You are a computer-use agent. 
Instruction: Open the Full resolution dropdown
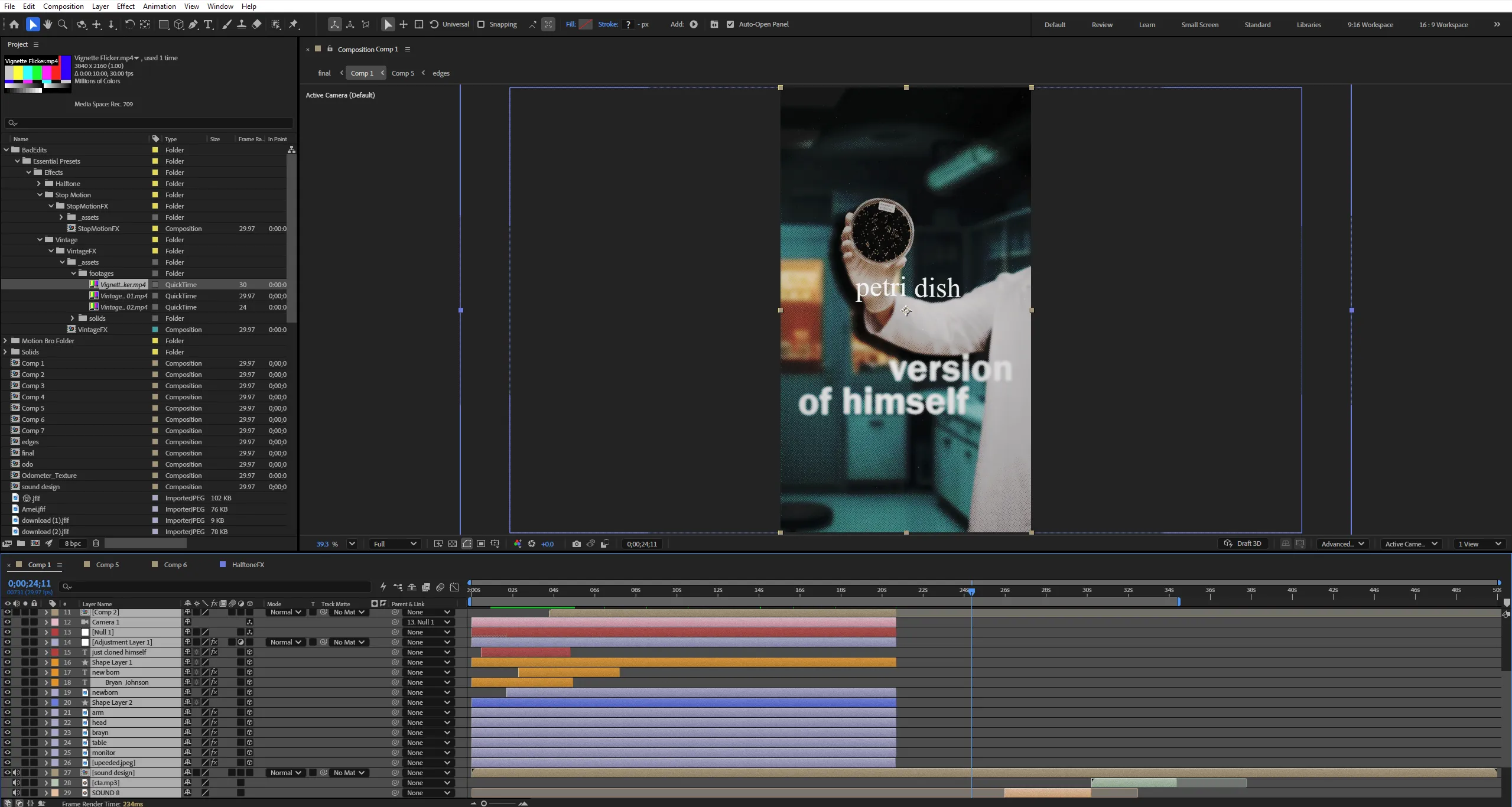(x=395, y=544)
